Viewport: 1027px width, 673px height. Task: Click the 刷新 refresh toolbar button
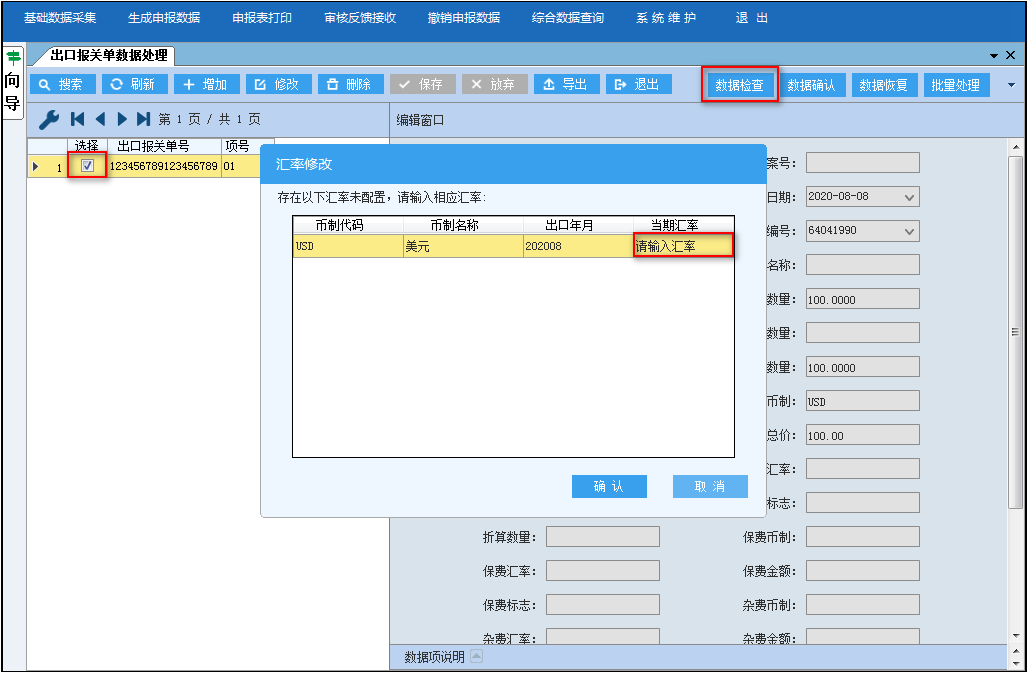133,85
